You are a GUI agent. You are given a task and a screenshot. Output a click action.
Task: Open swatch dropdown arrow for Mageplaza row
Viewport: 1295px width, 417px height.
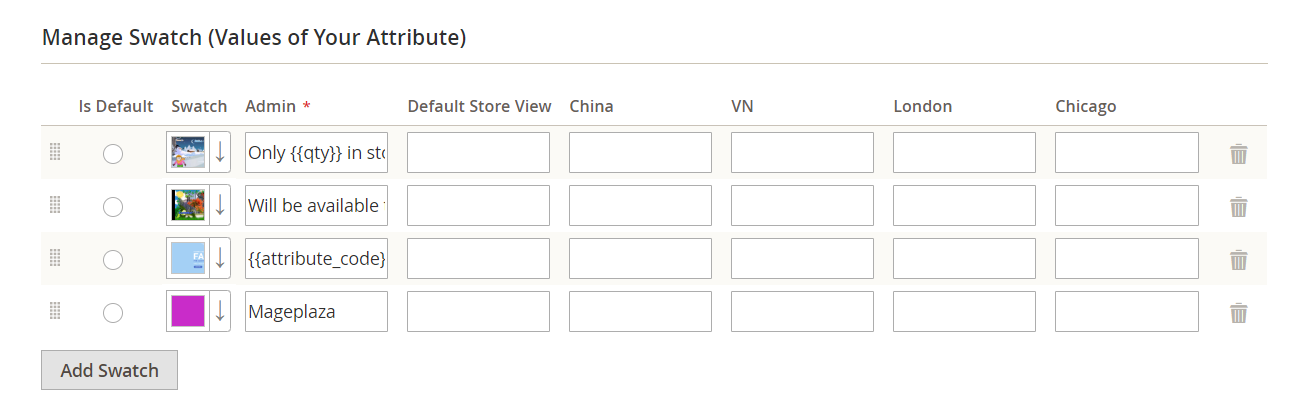coord(220,311)
